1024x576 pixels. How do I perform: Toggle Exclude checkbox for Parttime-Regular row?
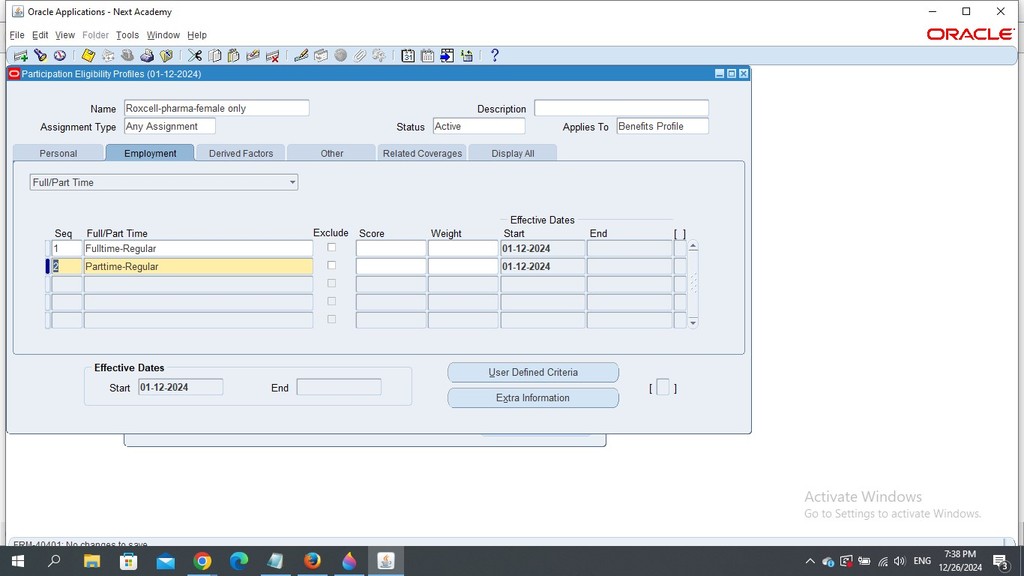point(332,266)
